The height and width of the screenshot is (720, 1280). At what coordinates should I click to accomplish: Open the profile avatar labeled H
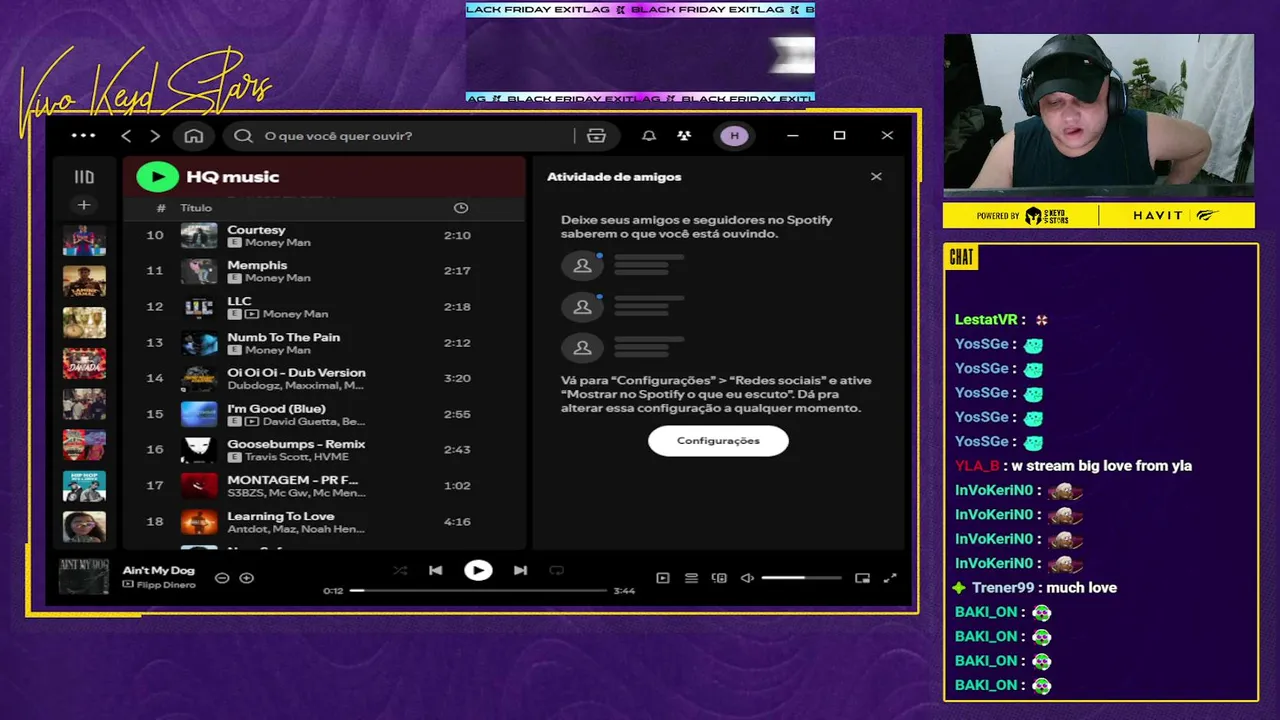coord(734,136)
